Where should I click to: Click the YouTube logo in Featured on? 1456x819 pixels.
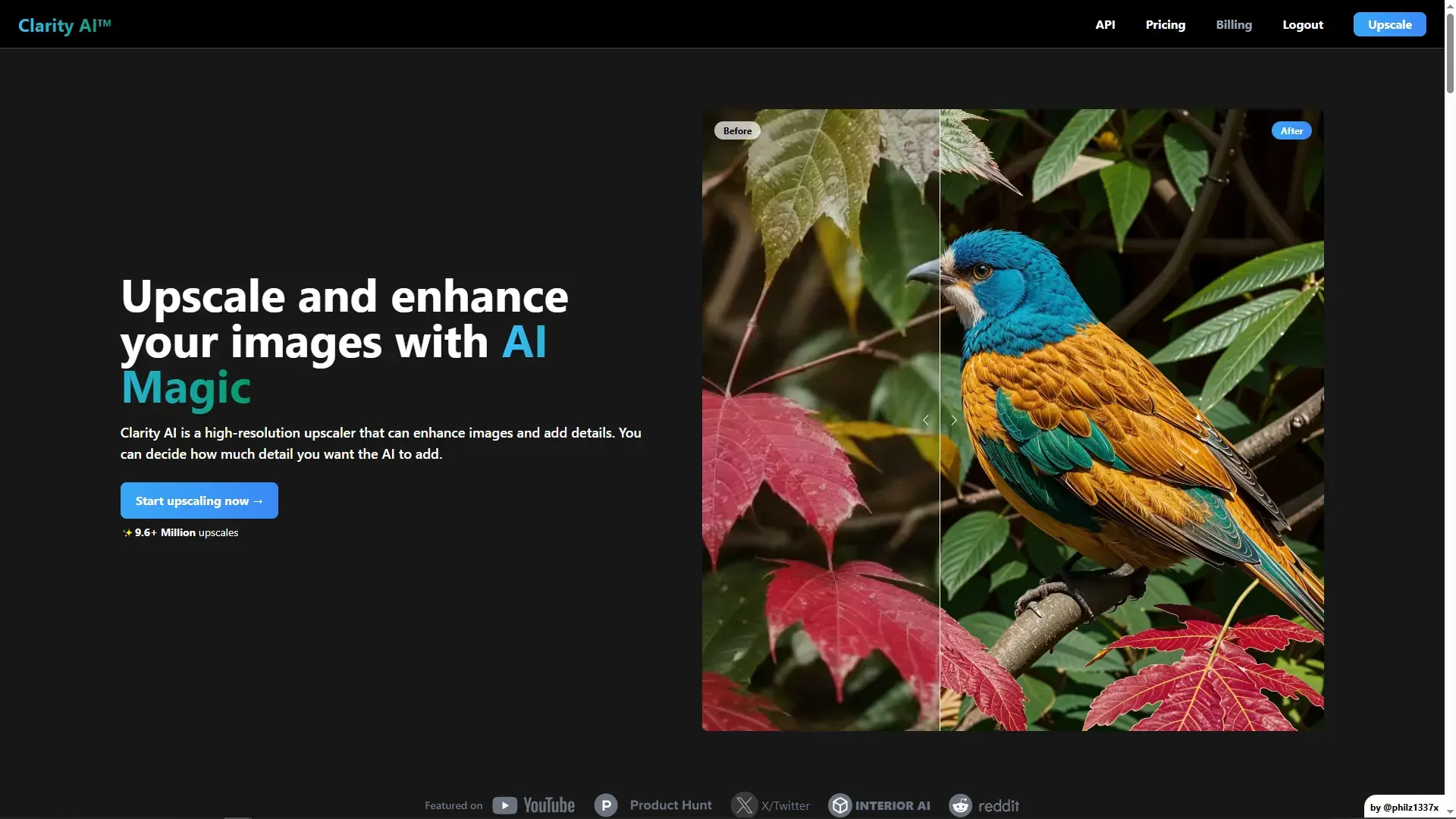point(534,805)
